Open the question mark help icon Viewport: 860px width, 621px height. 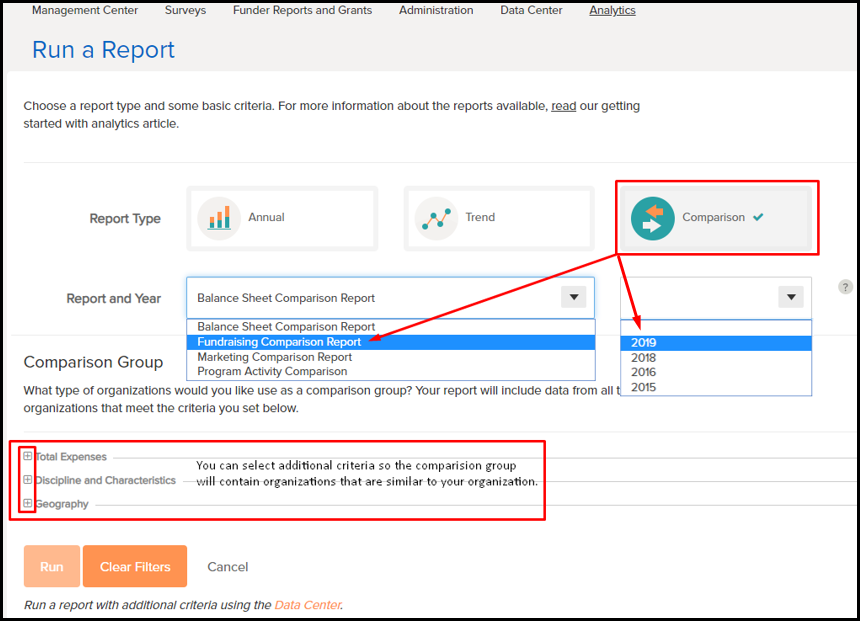tap(845, 286)
